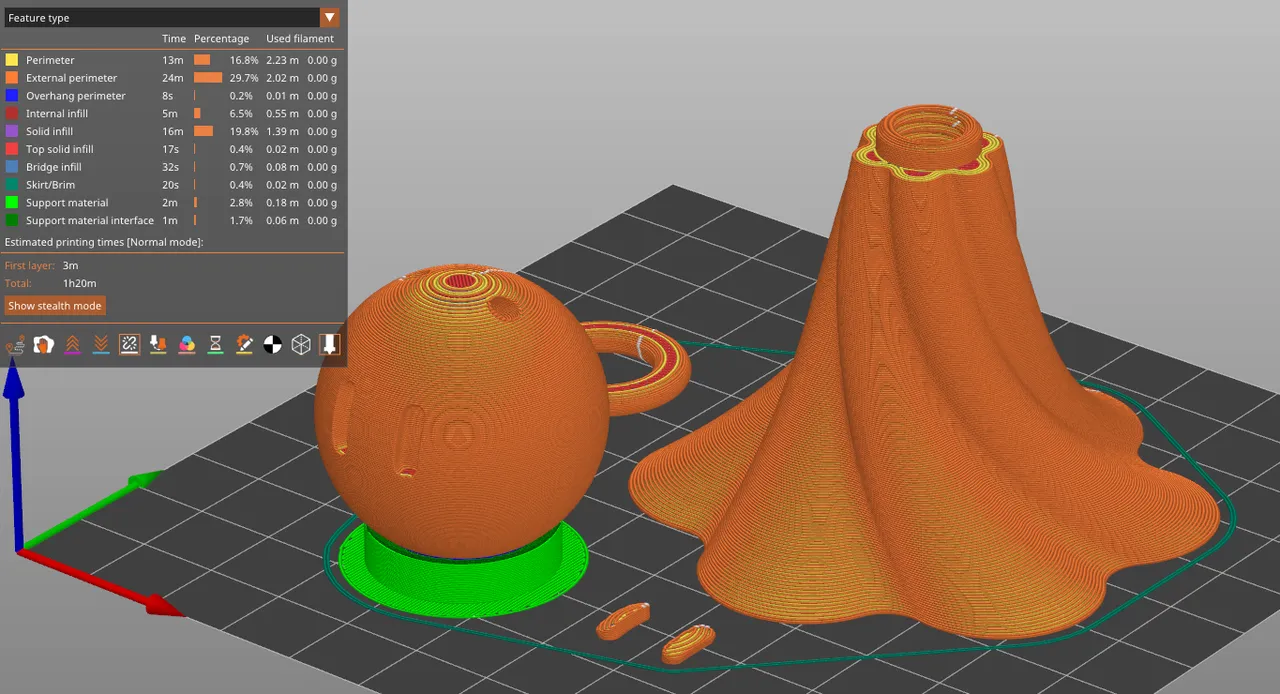Toggle the Tool marker nozzle icon

330,345
